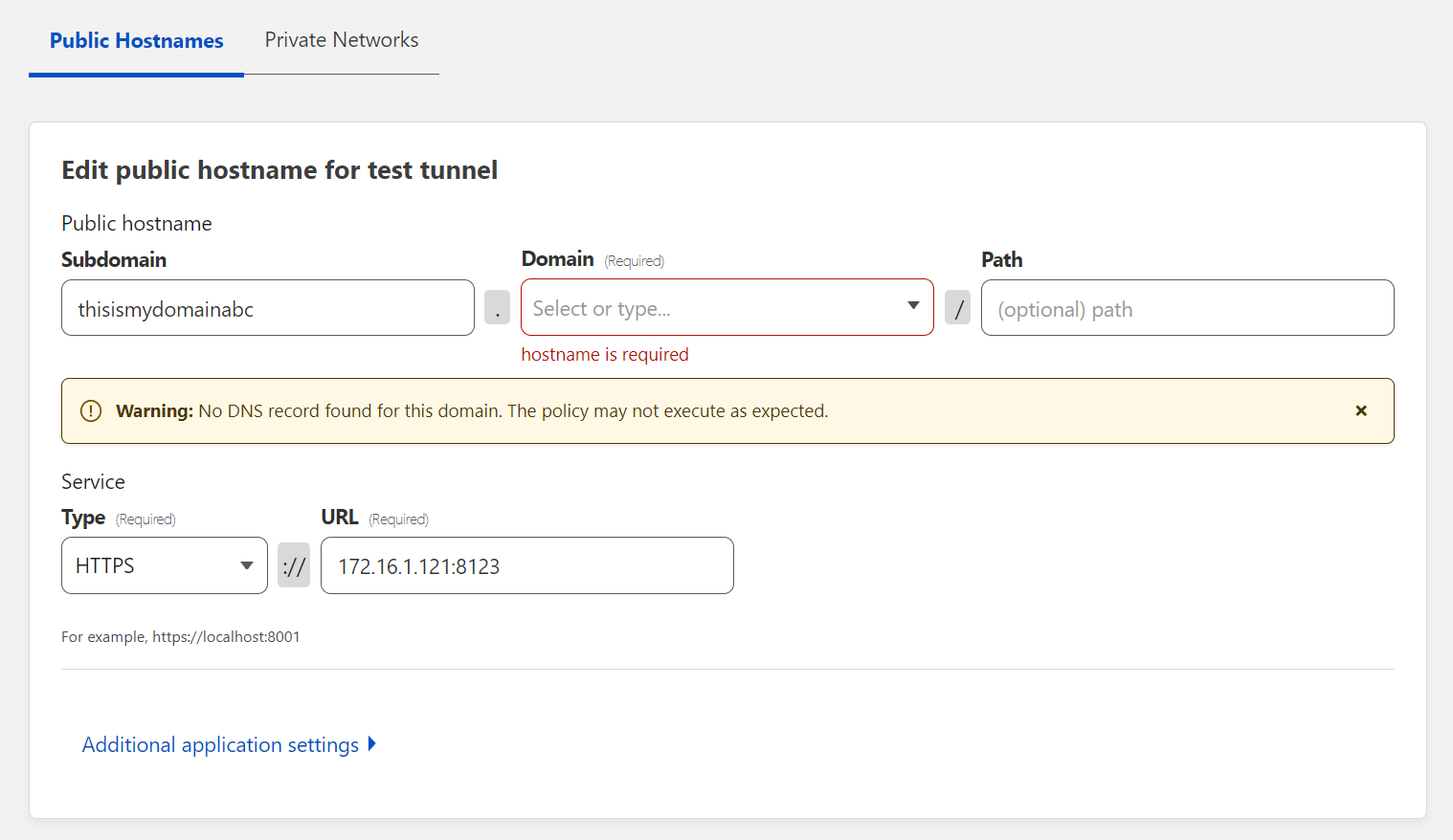Click the HTTPS type selector
Image resolution: width=1453 pixels, height=840 pixels.
(x=153, y=565)
